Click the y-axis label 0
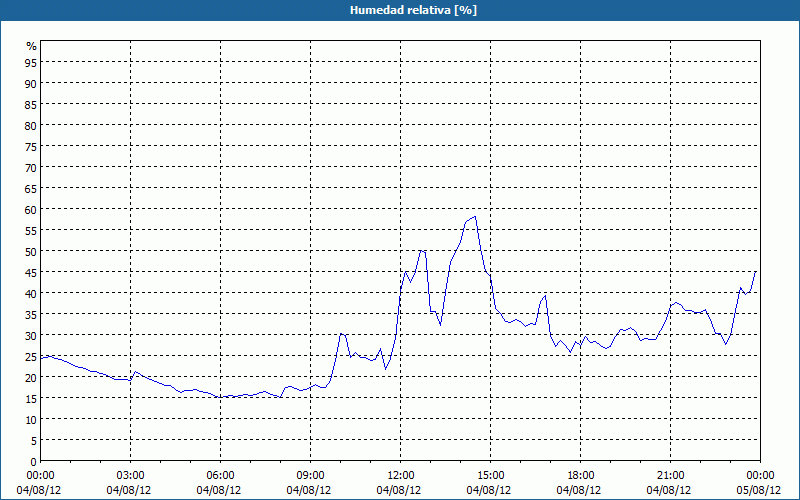Screen dimensions: 800x500 pyautogui.click(x=34, y=462)
